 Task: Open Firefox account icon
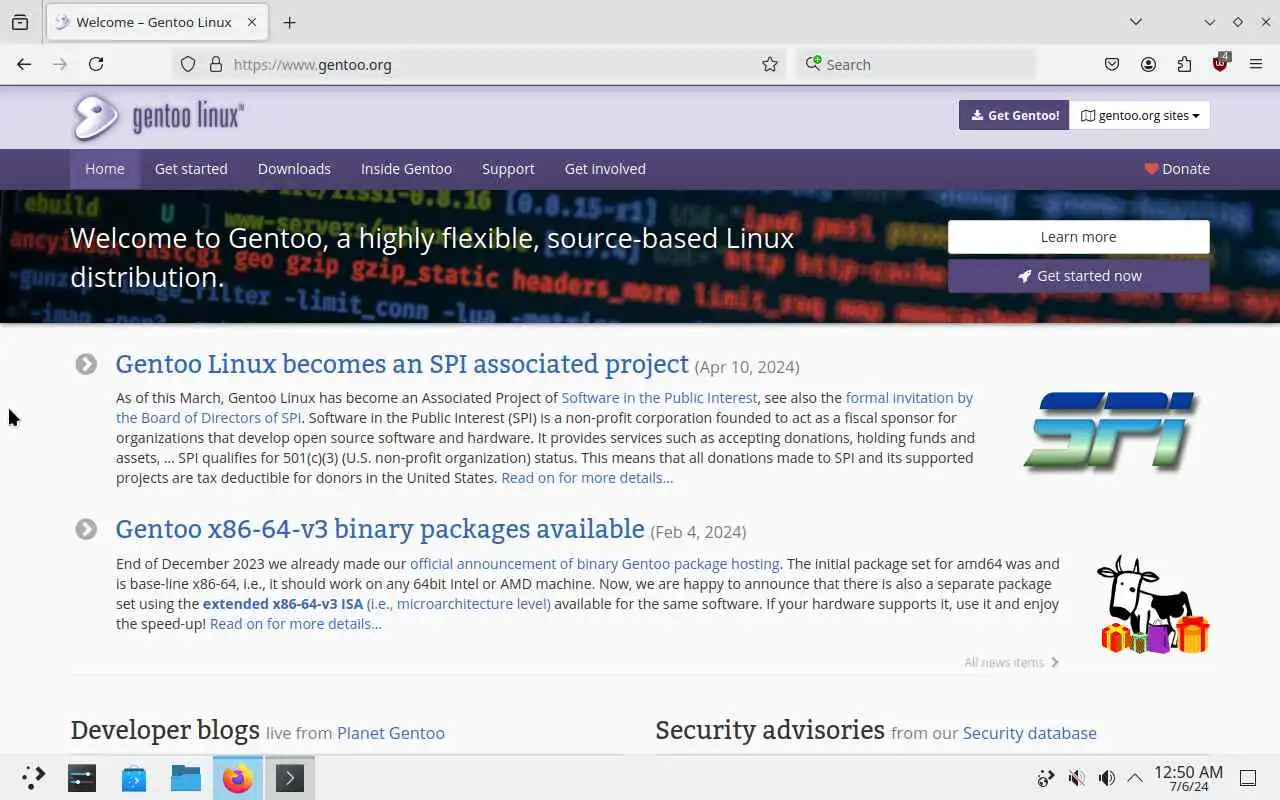coord(1148,64)
